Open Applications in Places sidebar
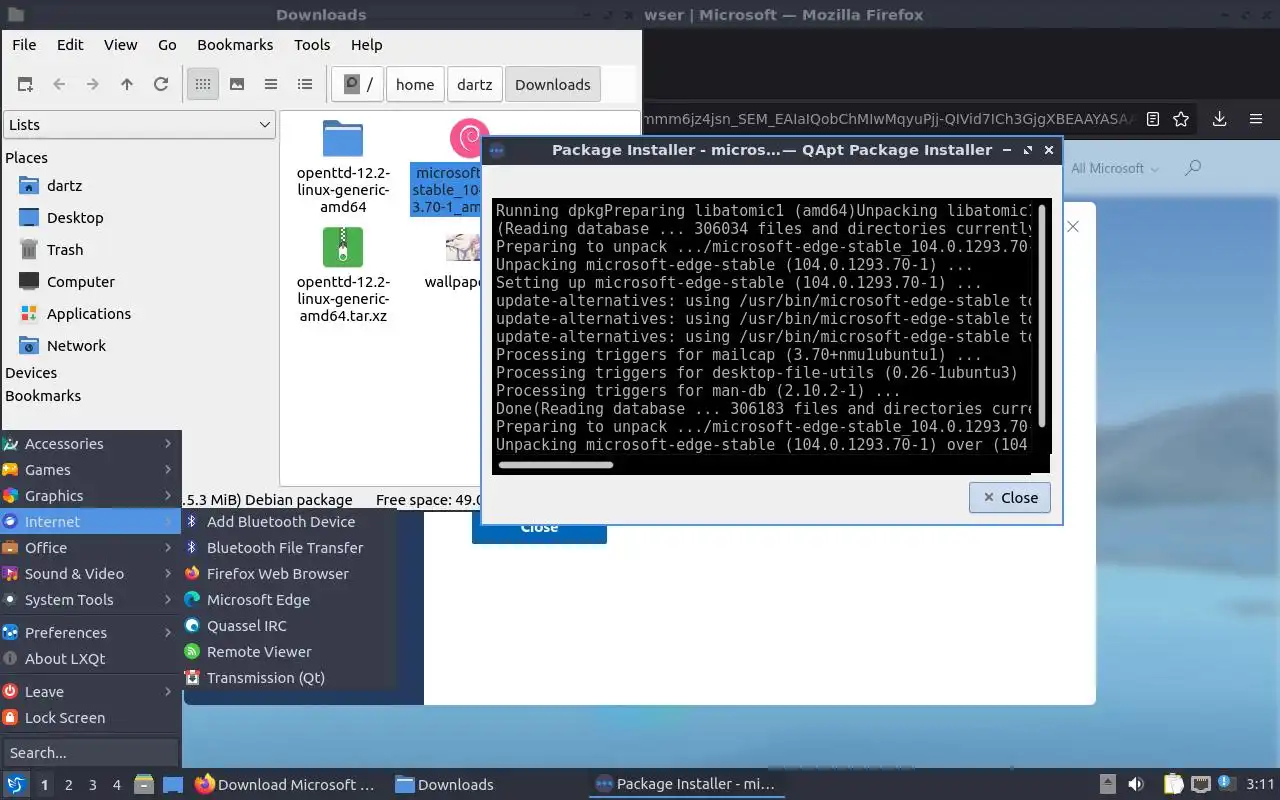1280x800 pixels. tap(89, 313)
